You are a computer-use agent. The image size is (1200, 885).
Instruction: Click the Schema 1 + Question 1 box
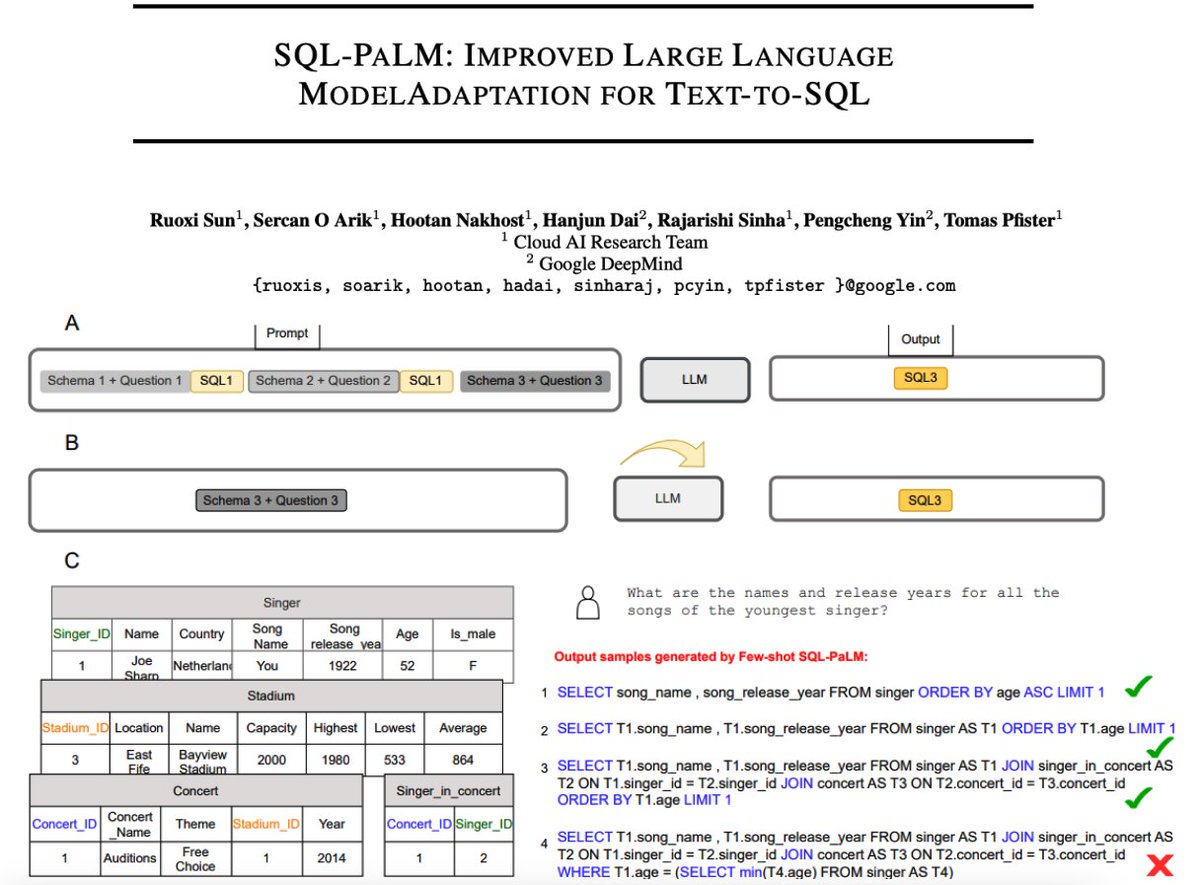pos(115,380)
